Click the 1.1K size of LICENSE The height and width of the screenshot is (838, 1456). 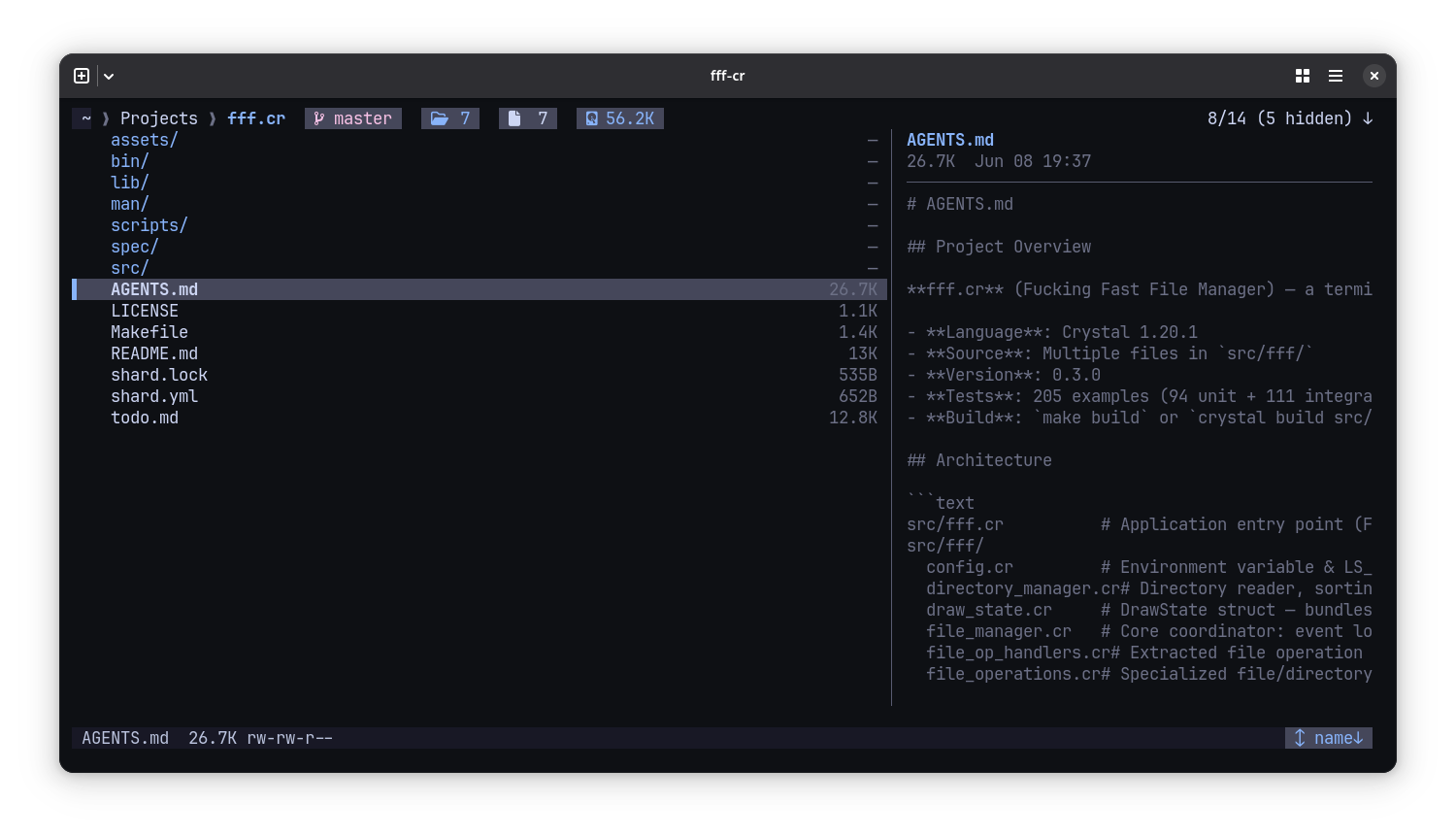pos(858,311)
